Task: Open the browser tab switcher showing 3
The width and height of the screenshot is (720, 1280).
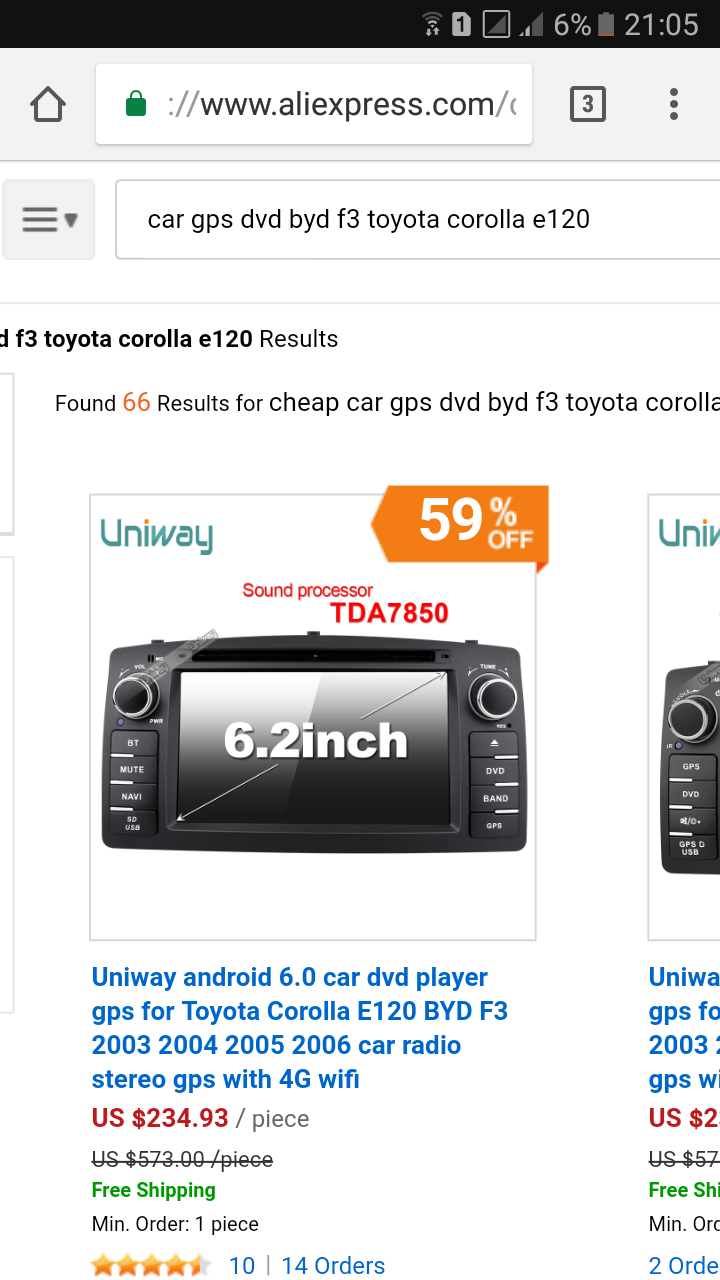Action: pos(587,104)
